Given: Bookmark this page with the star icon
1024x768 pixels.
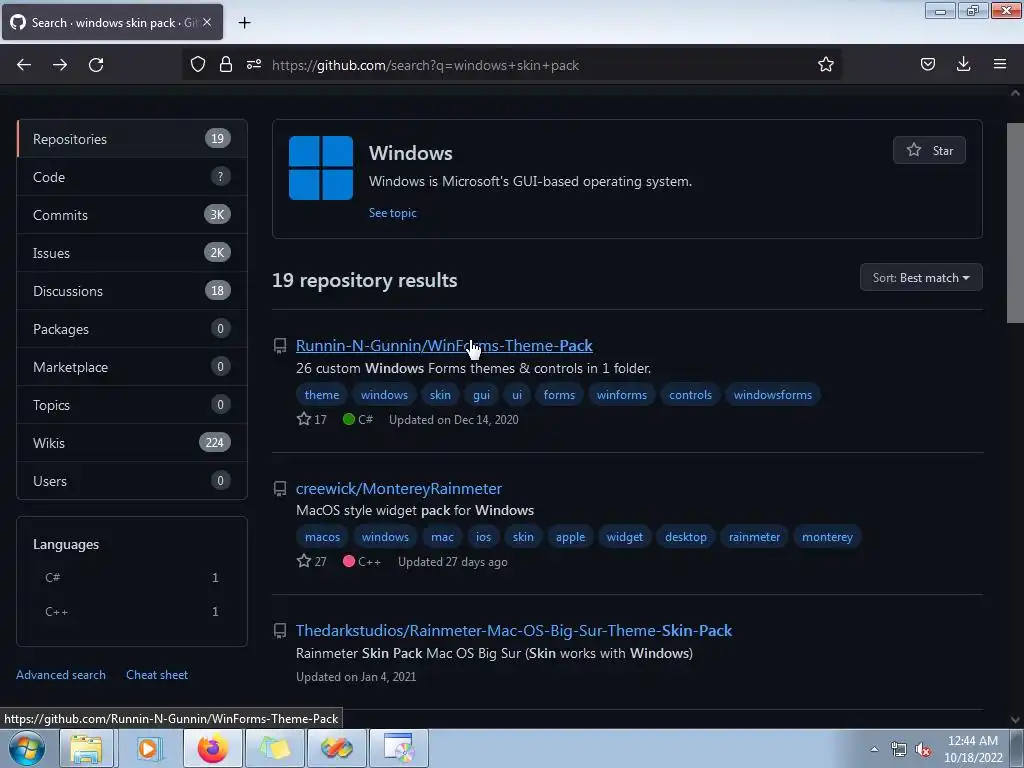Looking at the screenshot, I should [x=825, y=64].
